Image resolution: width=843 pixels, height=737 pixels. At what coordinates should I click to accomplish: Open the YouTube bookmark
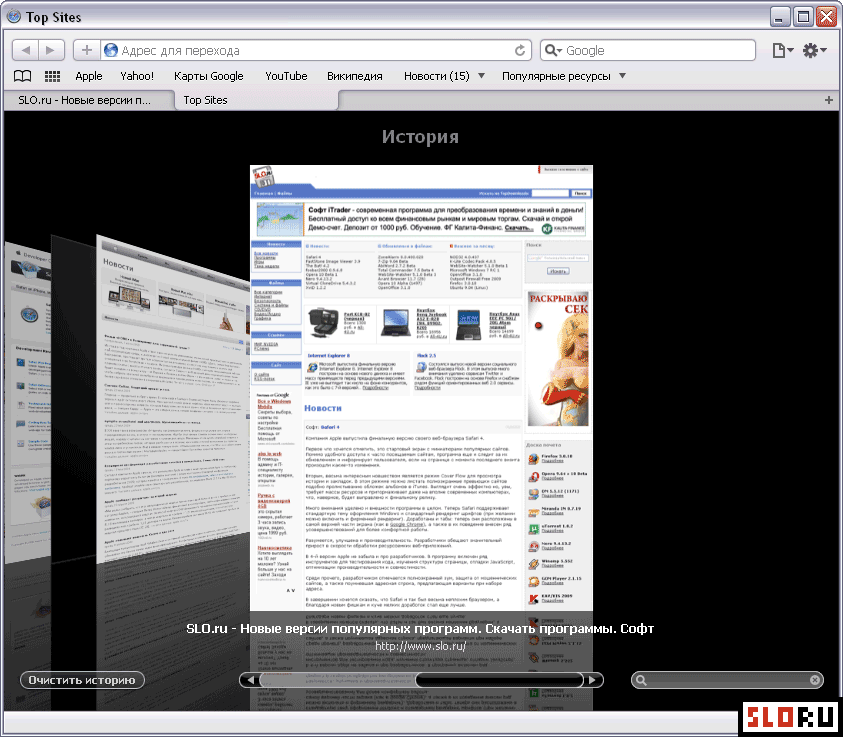pyautogui.click(x=286, y=76)
